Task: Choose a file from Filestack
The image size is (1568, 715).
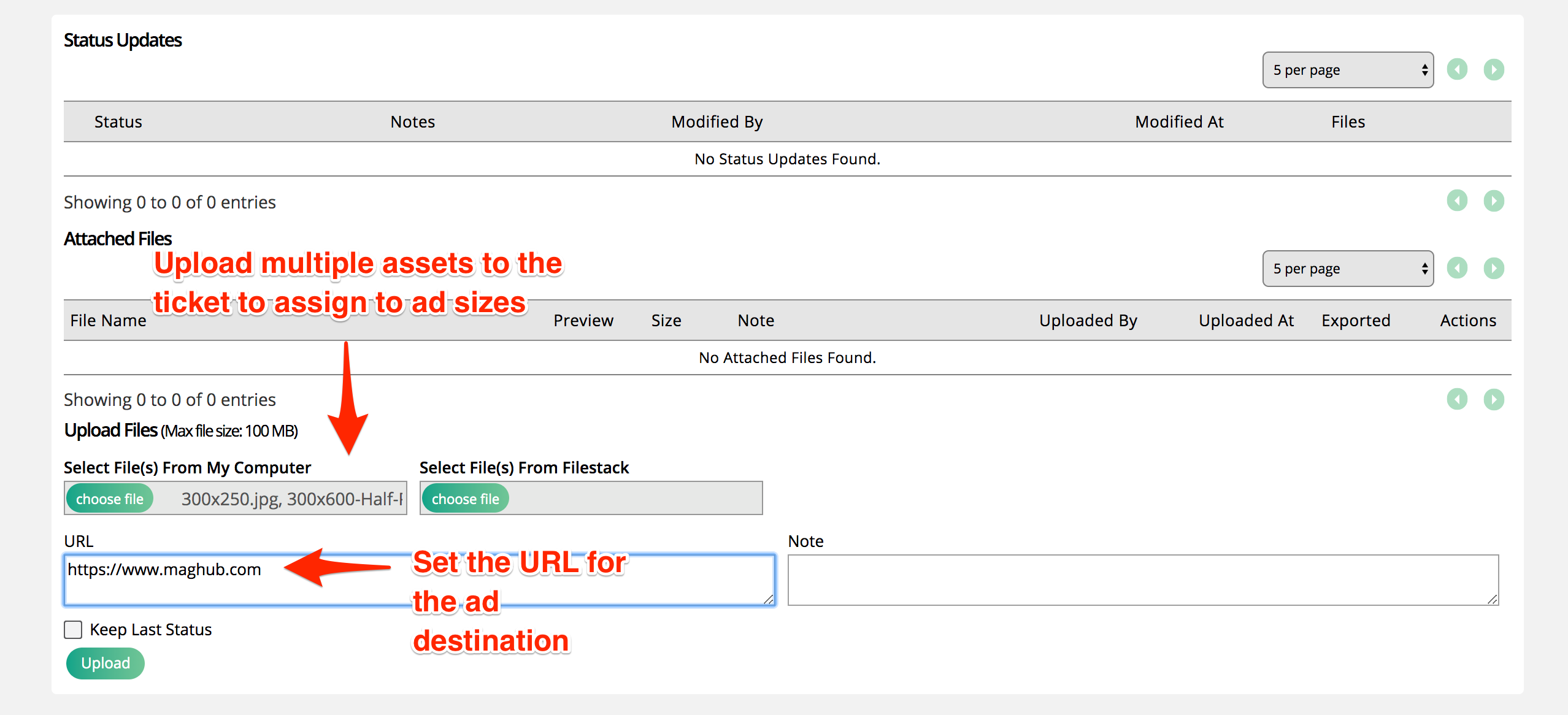Action: (x=465, y=498)
